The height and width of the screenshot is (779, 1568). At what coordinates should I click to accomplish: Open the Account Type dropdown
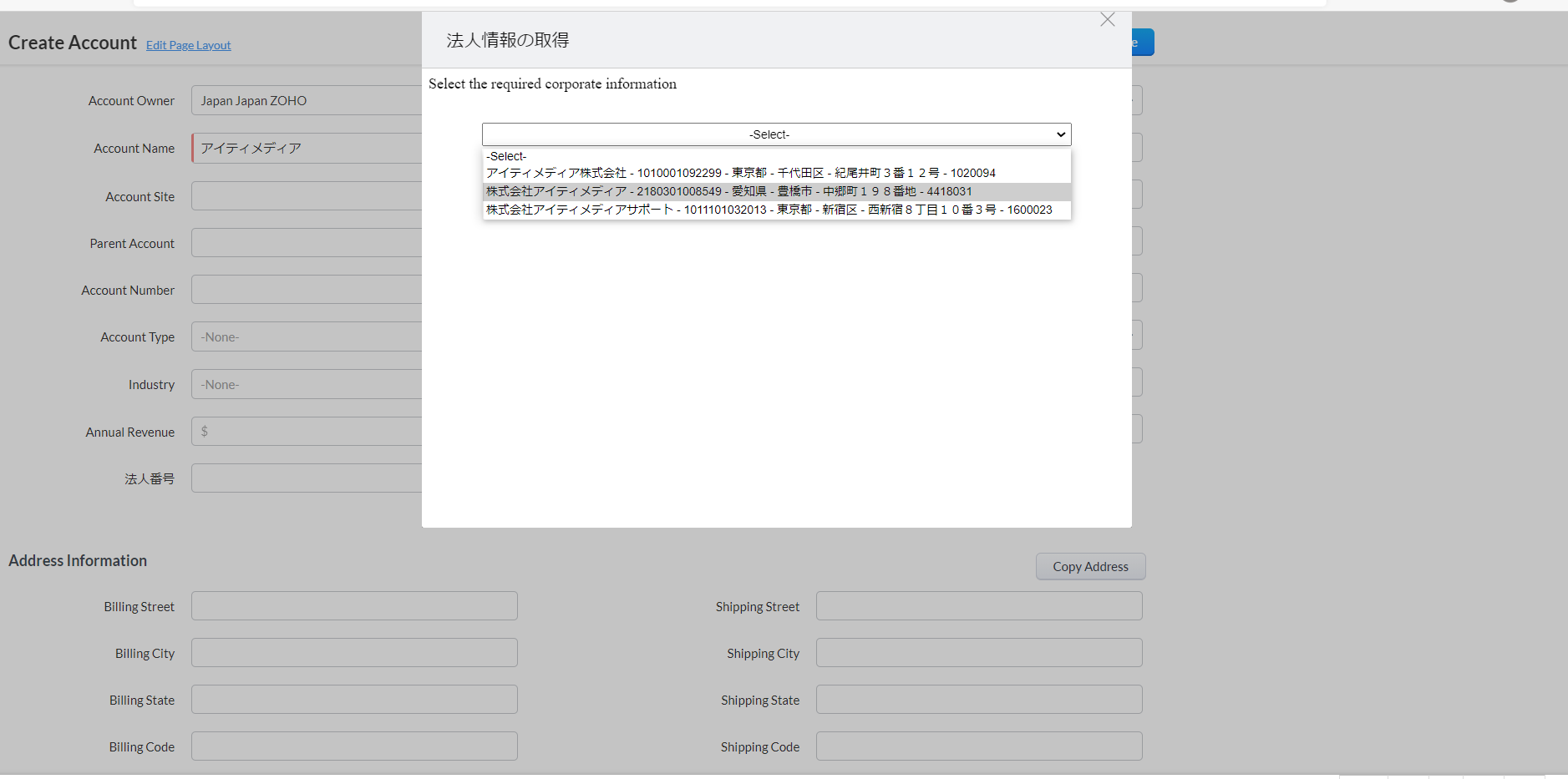(307, 337)
